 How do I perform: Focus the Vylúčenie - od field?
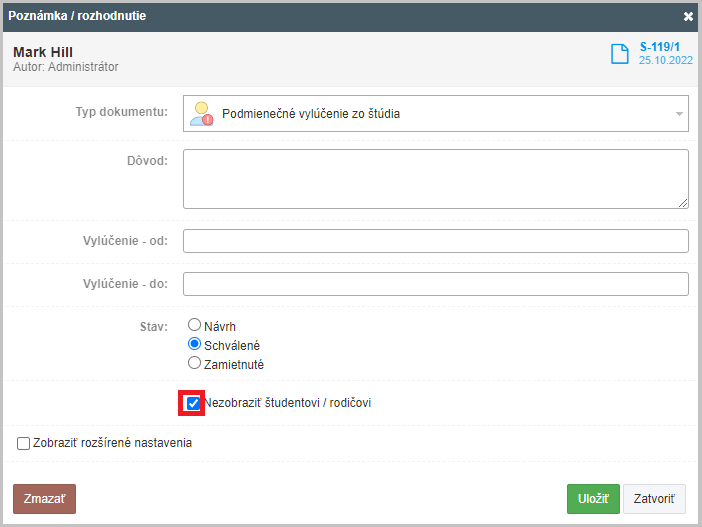tap(436, 241)
